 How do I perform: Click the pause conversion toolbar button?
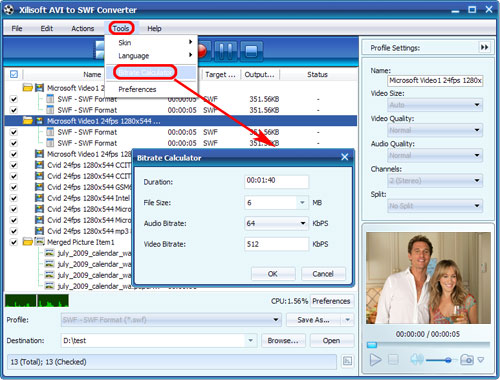click(x=226, y=51)
